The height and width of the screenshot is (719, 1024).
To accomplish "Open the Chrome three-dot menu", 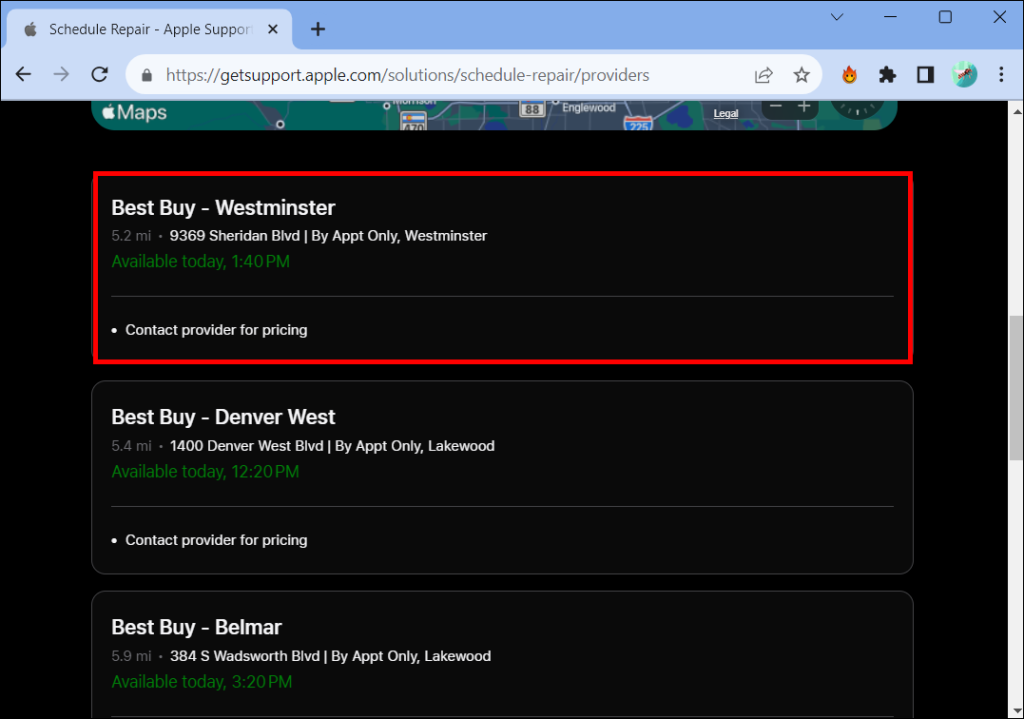I will click(1000, 75).
